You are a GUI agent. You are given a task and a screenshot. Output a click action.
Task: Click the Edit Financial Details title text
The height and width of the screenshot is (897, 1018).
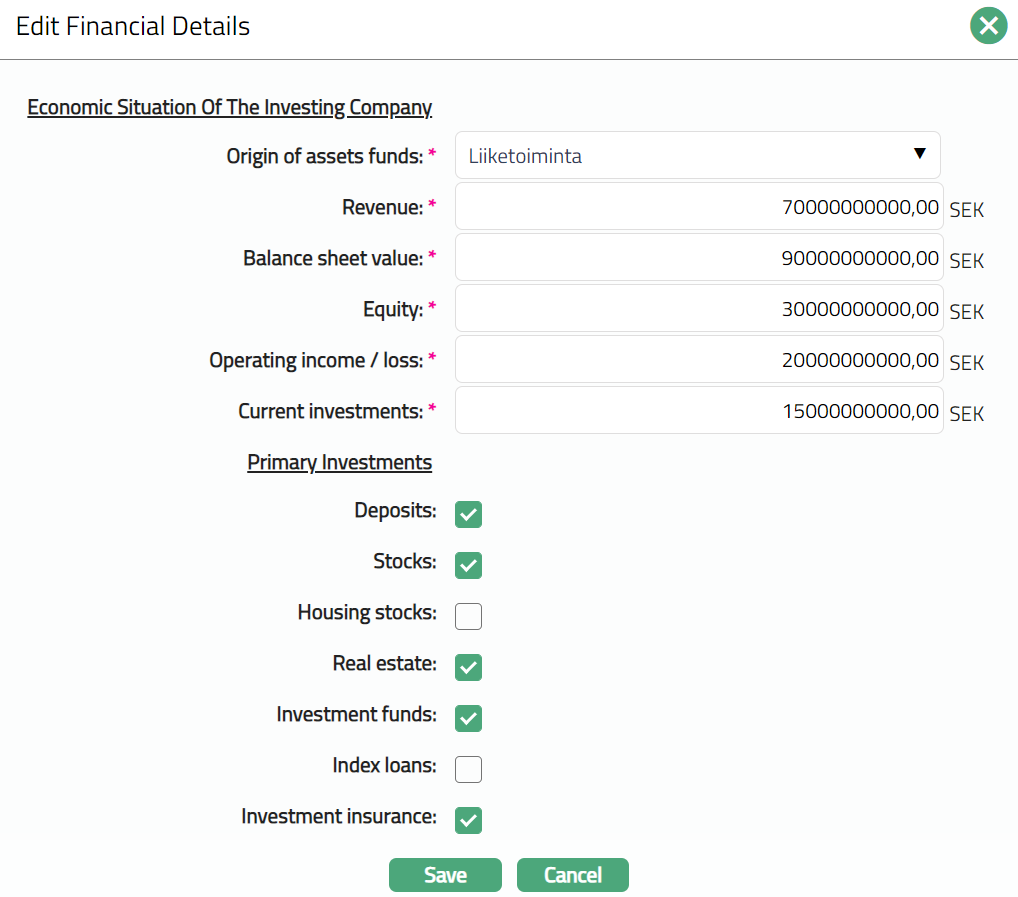coord(133,26)
